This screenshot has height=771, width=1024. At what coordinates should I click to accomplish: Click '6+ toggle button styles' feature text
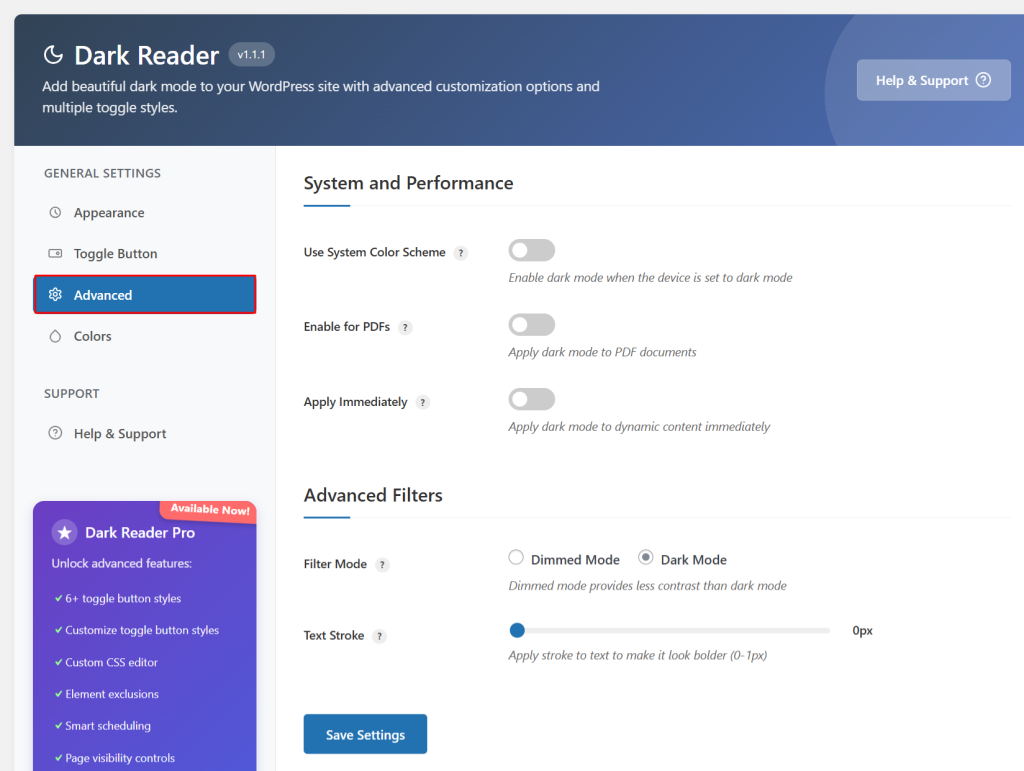click(x=123, y=599)
